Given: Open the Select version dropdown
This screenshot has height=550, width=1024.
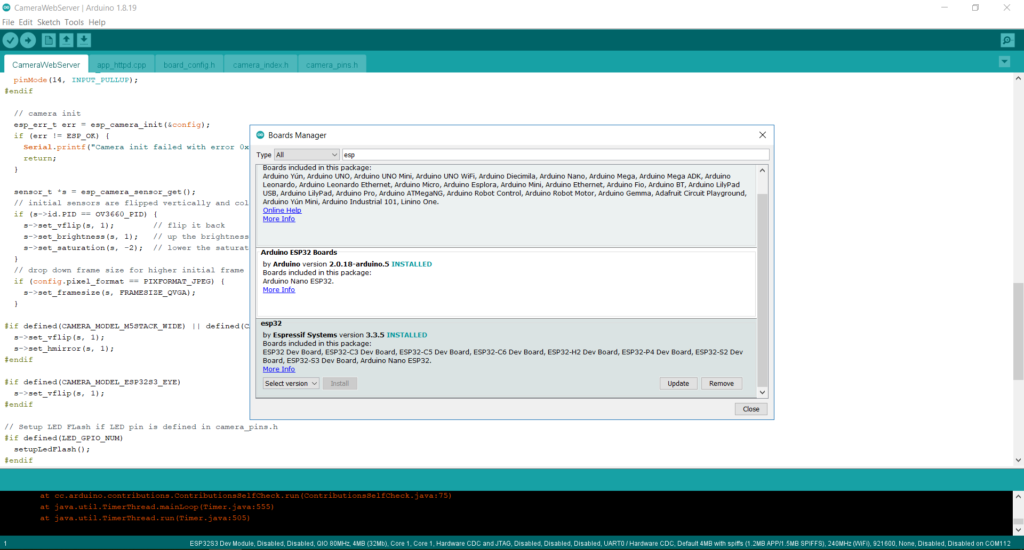Looking at the screenshot, I should pos(291,383).
